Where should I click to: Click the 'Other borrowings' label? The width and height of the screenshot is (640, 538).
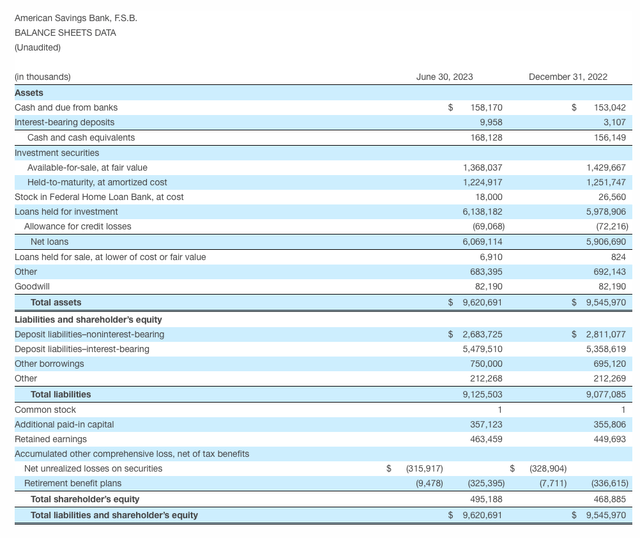tap(49, 363)
